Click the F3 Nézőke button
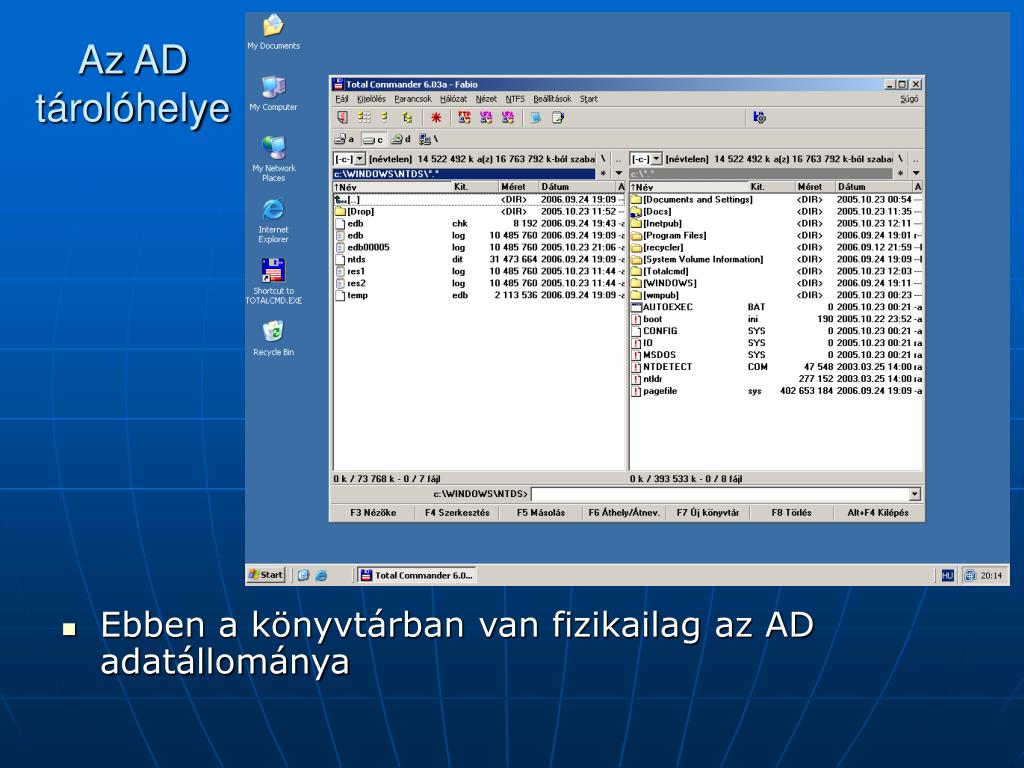This screenshot has width=1024, height=768. tap(373, 513)
